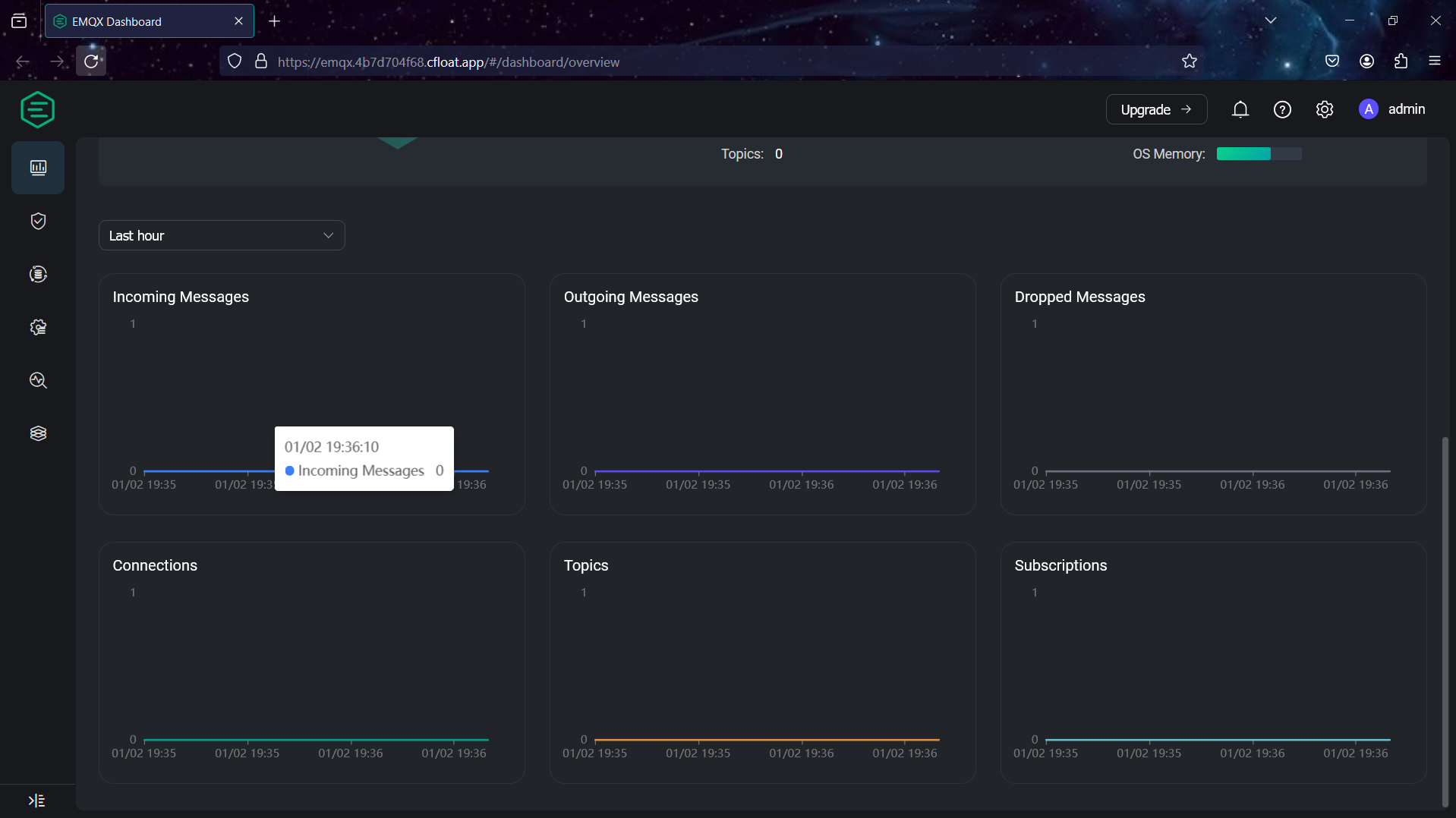Click the EMQX logo
This screenshot has width=1456, height=818.
(37, 110)
